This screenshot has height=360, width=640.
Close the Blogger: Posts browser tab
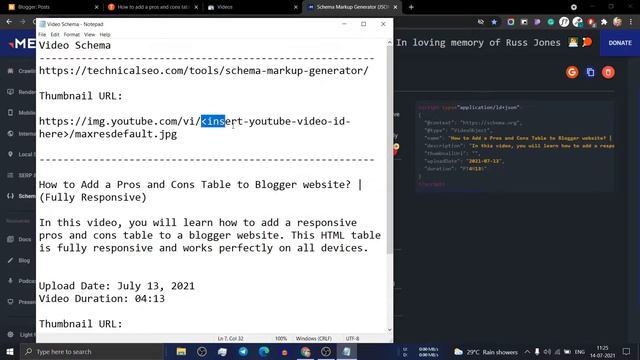tap(96, 7)
